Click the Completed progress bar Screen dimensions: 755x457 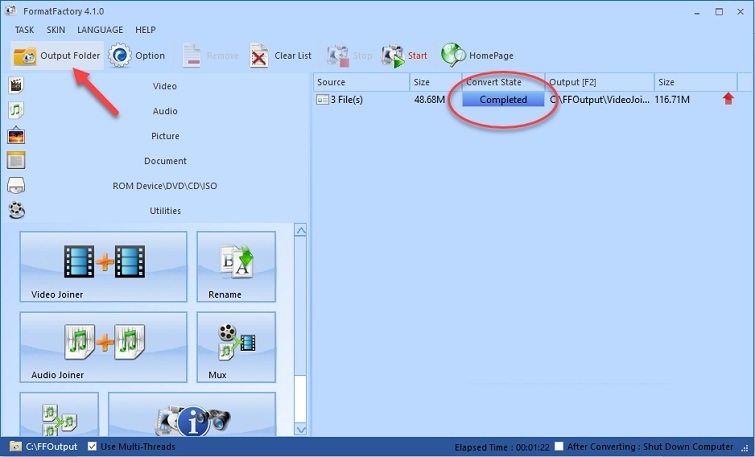(503, 100)
